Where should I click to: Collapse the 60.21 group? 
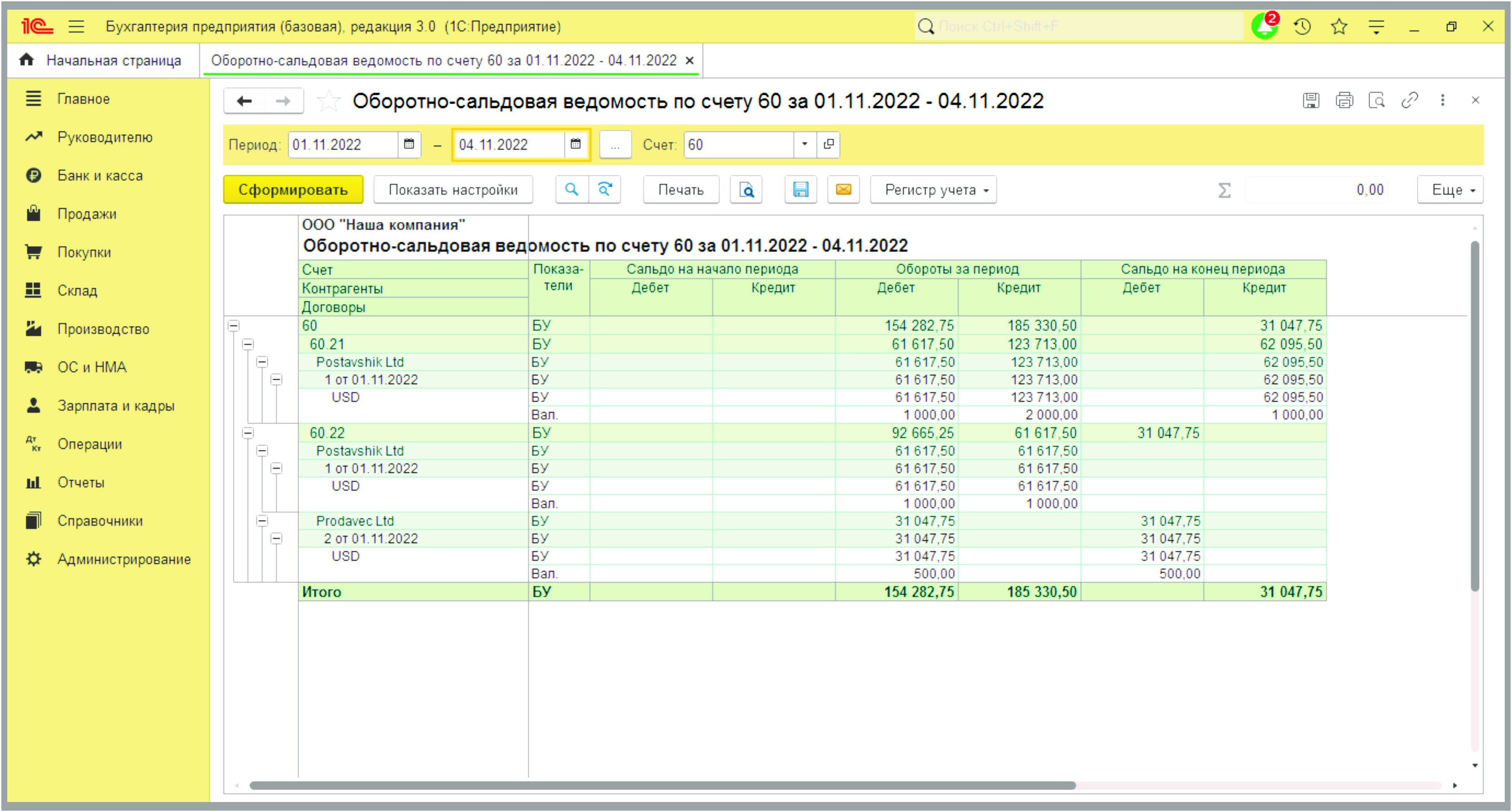[x=248, y=344]
